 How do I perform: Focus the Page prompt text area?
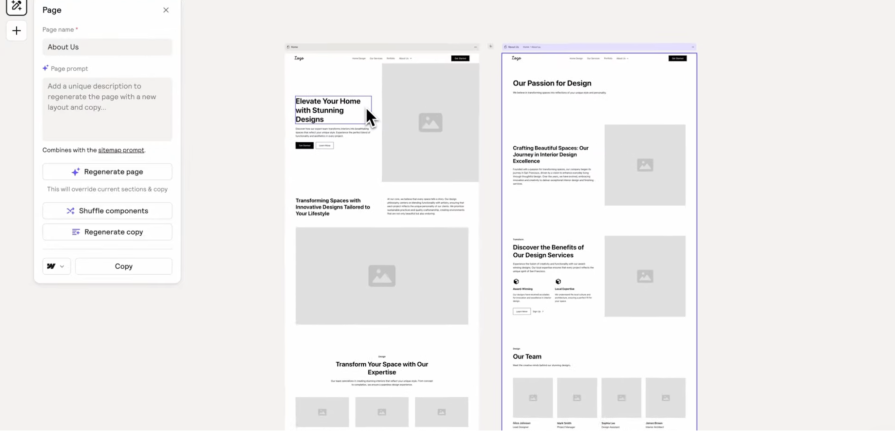(107, 109)
